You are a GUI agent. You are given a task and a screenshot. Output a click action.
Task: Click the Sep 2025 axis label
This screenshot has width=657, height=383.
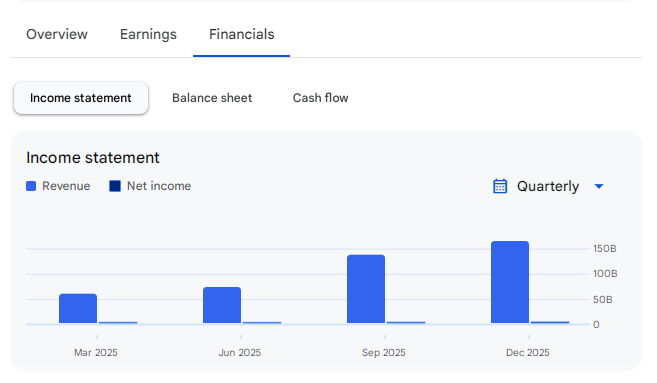pos(384,352)
